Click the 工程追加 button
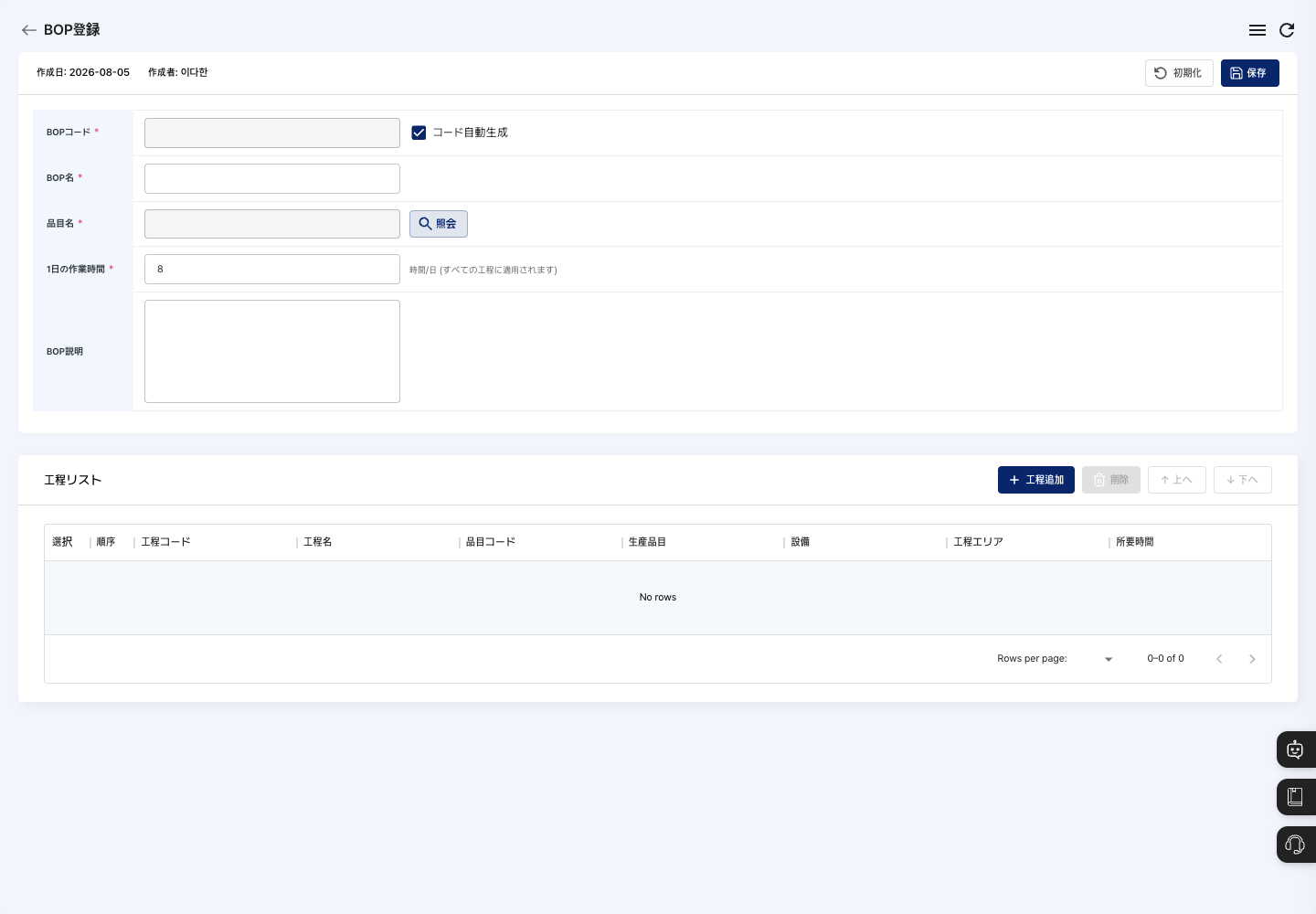This screenshot has height=914, width=1316. (1036, 480)
